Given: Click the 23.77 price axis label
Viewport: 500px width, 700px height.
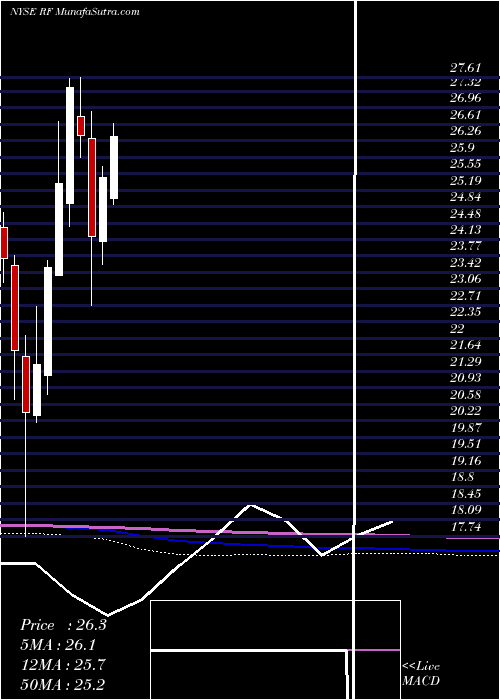Looking at the screenshot, I should point(465,246).
